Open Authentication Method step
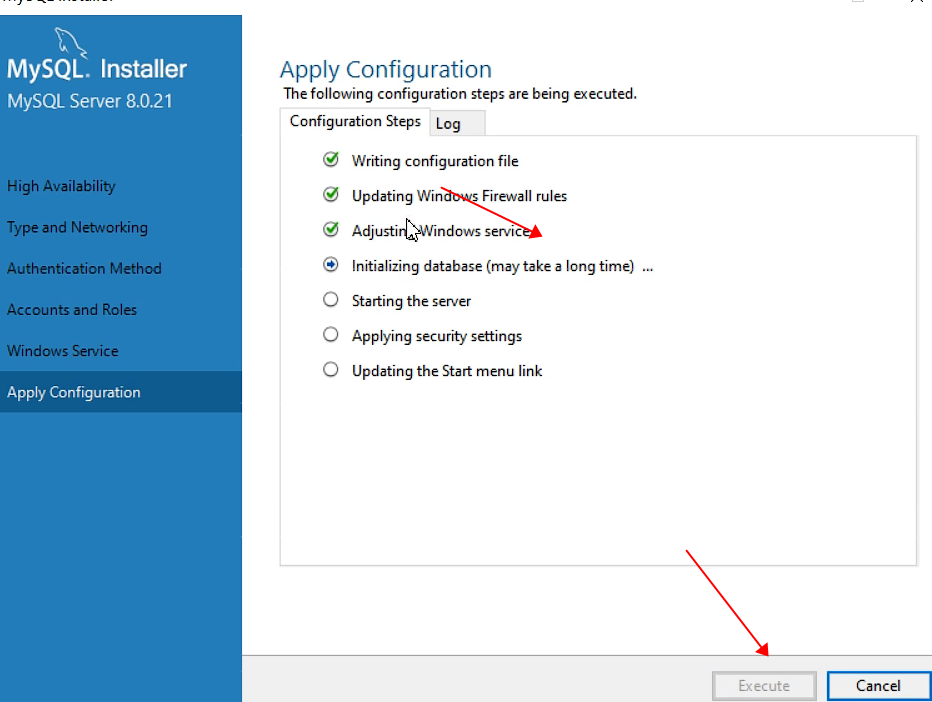 tap(121, 269)
